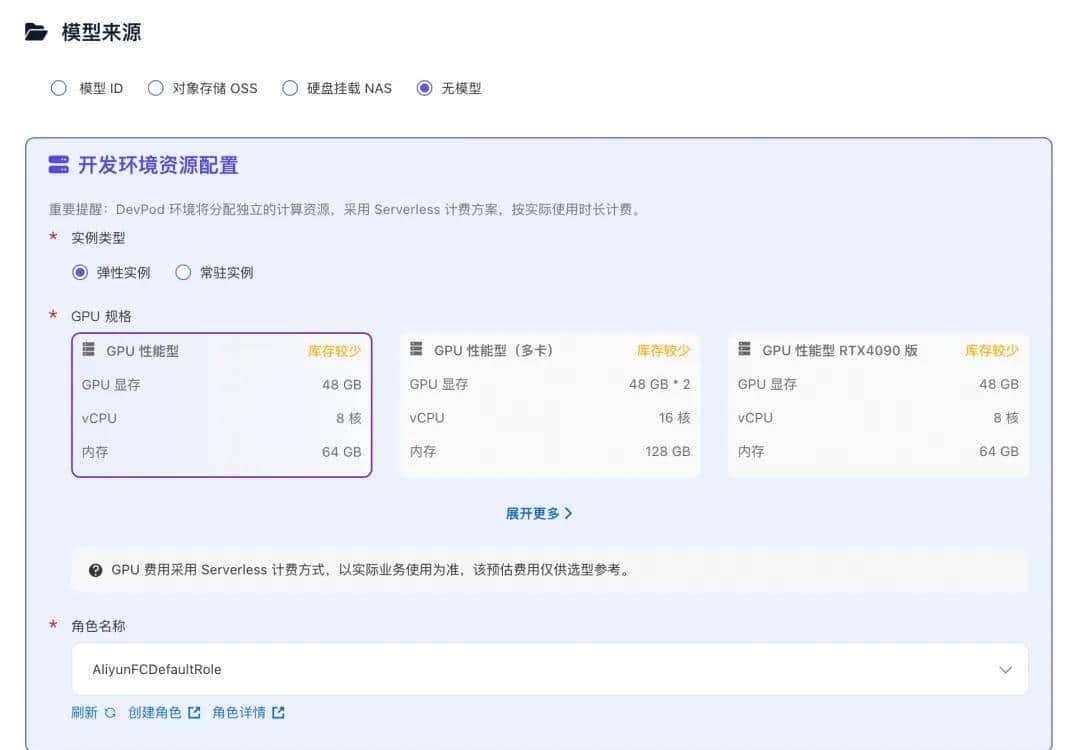Click the purple panel icon beside 开发环境资源配置
The width and height of the screenshot is (1080, 750).
tap(59, 165)
